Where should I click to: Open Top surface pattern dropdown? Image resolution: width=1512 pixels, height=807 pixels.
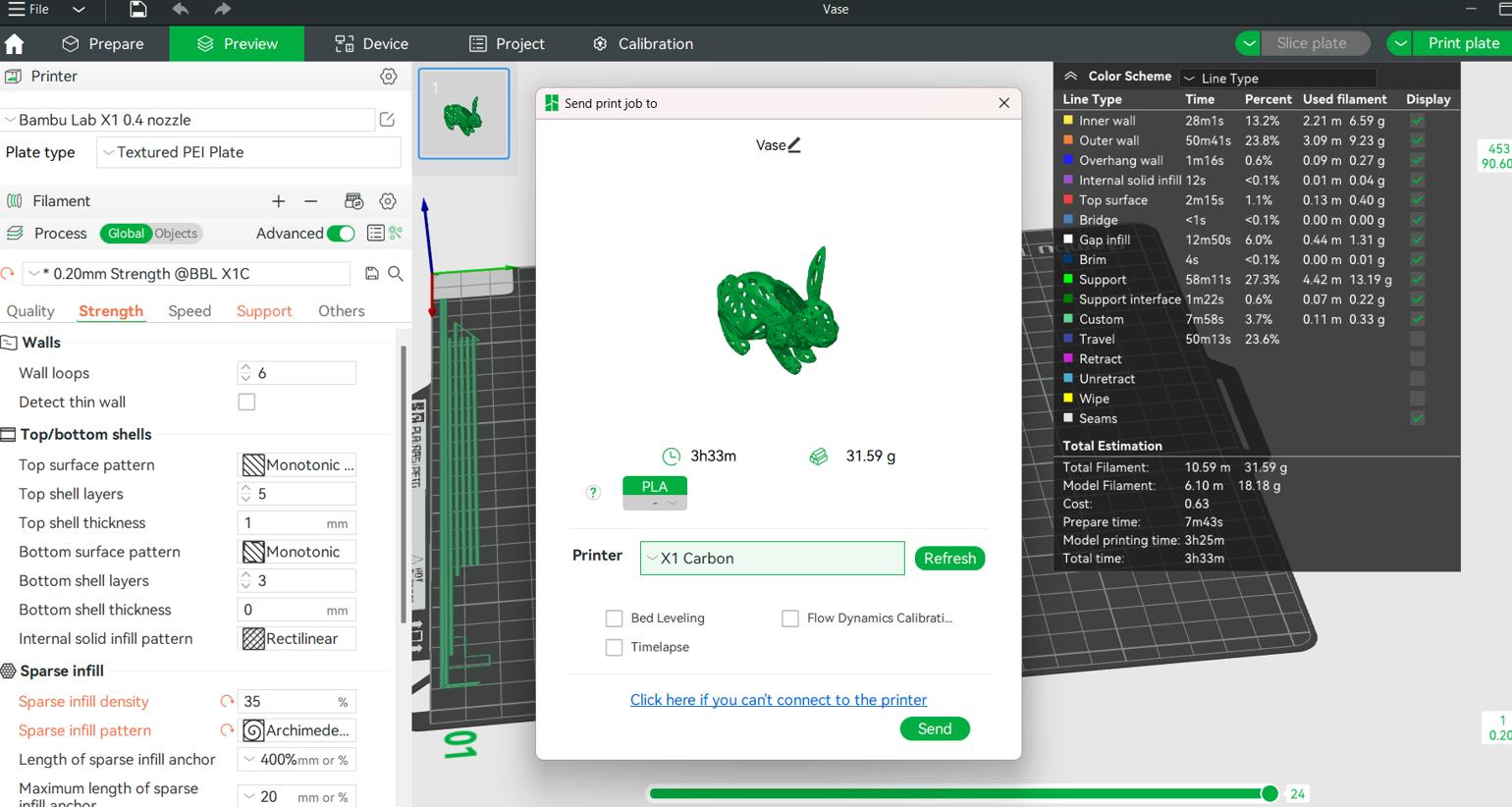click(297, 465)
